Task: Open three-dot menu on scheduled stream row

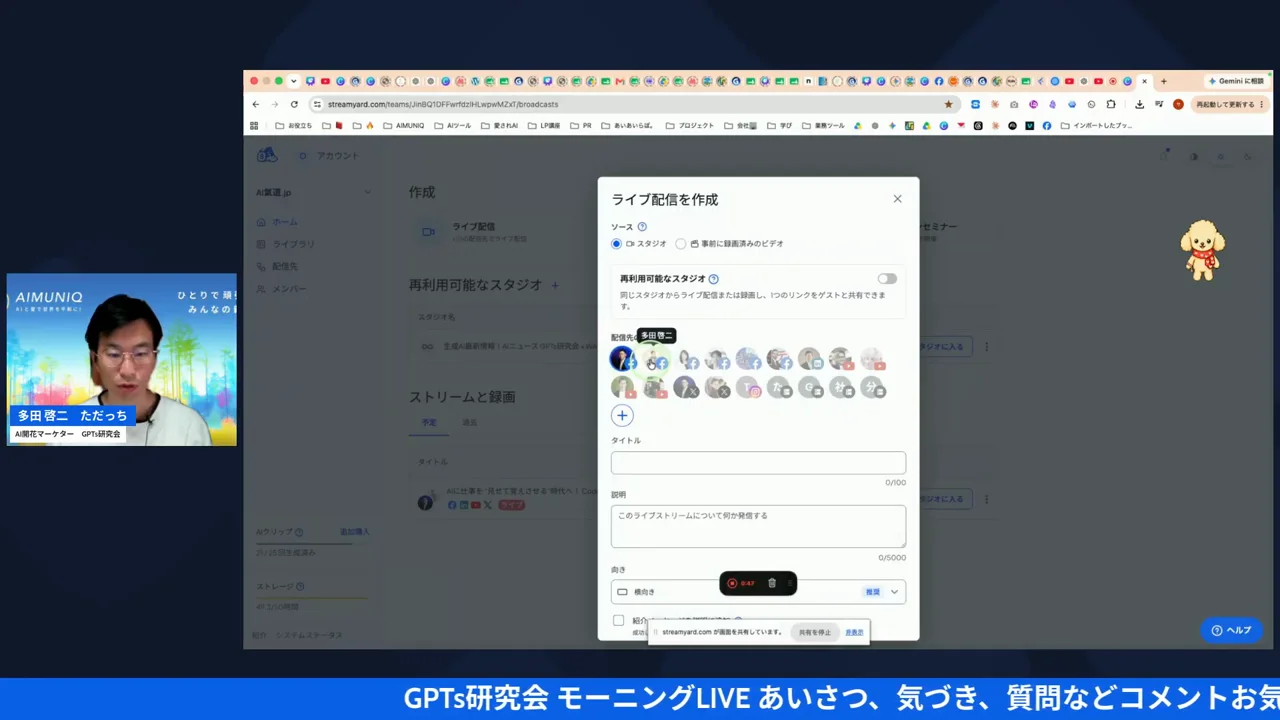Action: [987, 499]
